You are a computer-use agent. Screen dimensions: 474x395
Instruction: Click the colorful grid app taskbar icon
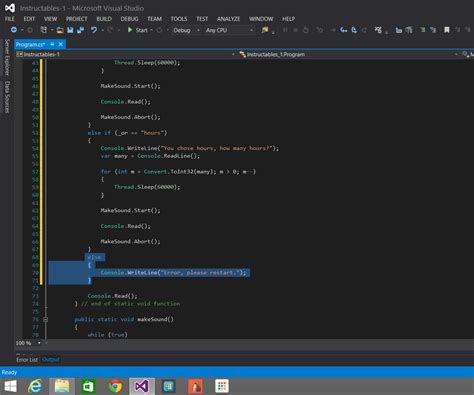[x=222, y=386]
